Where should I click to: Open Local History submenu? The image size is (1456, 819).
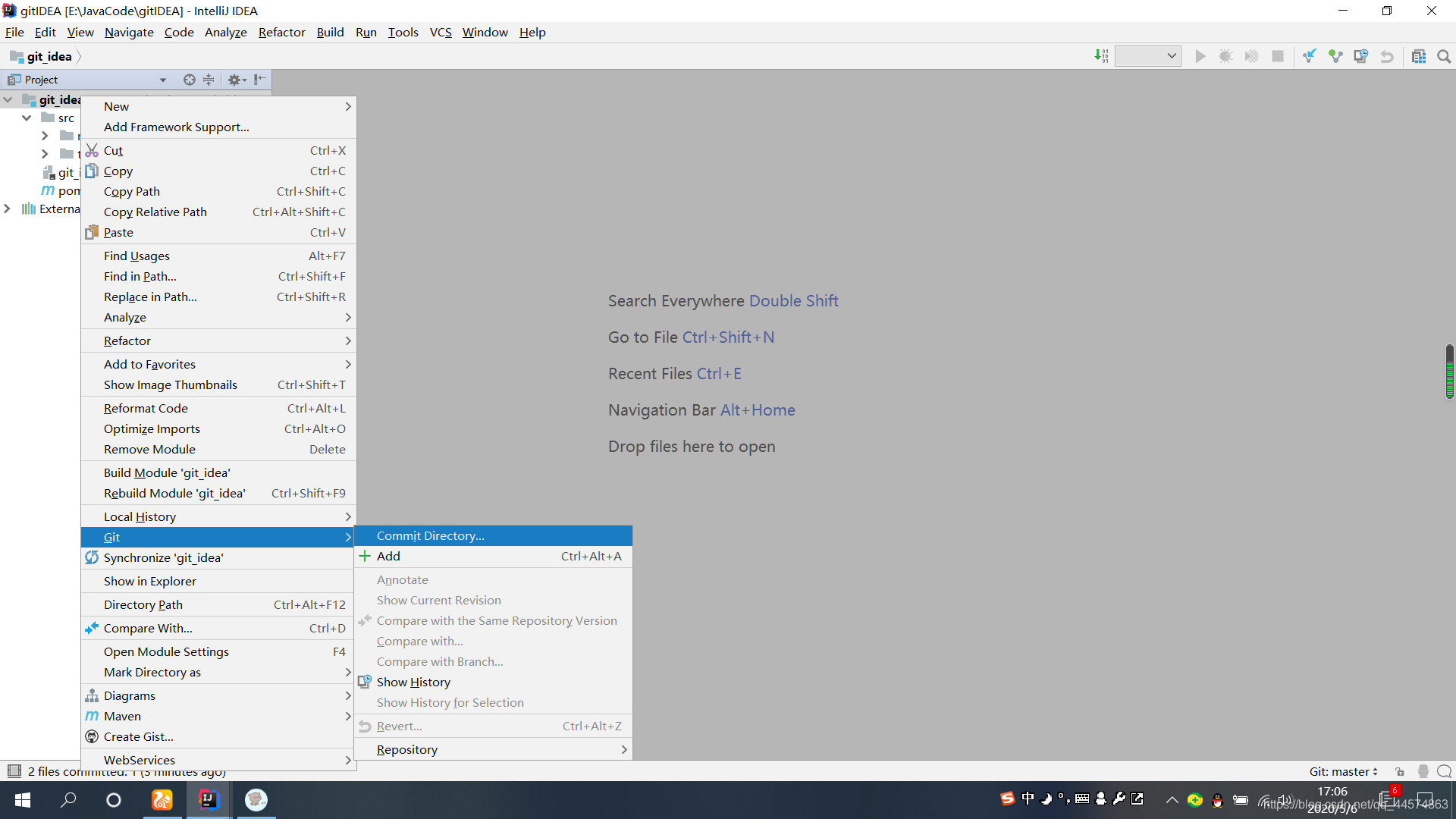click(218, 516)
